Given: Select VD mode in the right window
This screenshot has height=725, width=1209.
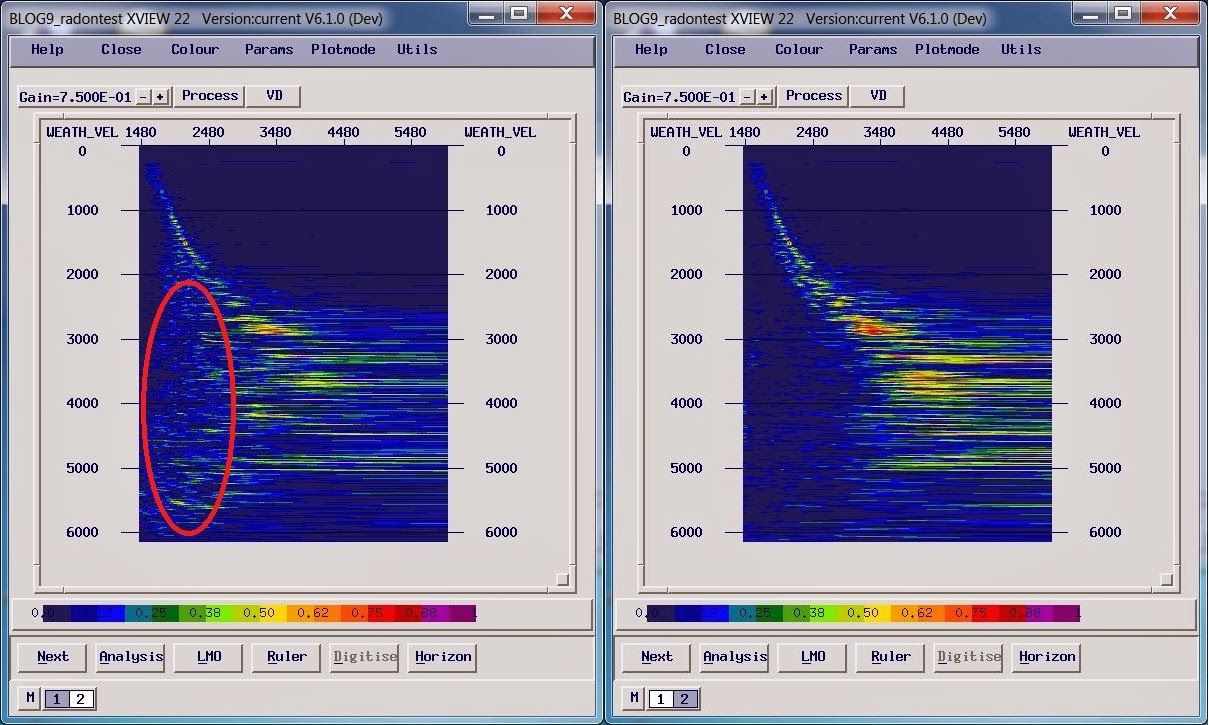Looking at the screenshot, I should pos(877,96).
